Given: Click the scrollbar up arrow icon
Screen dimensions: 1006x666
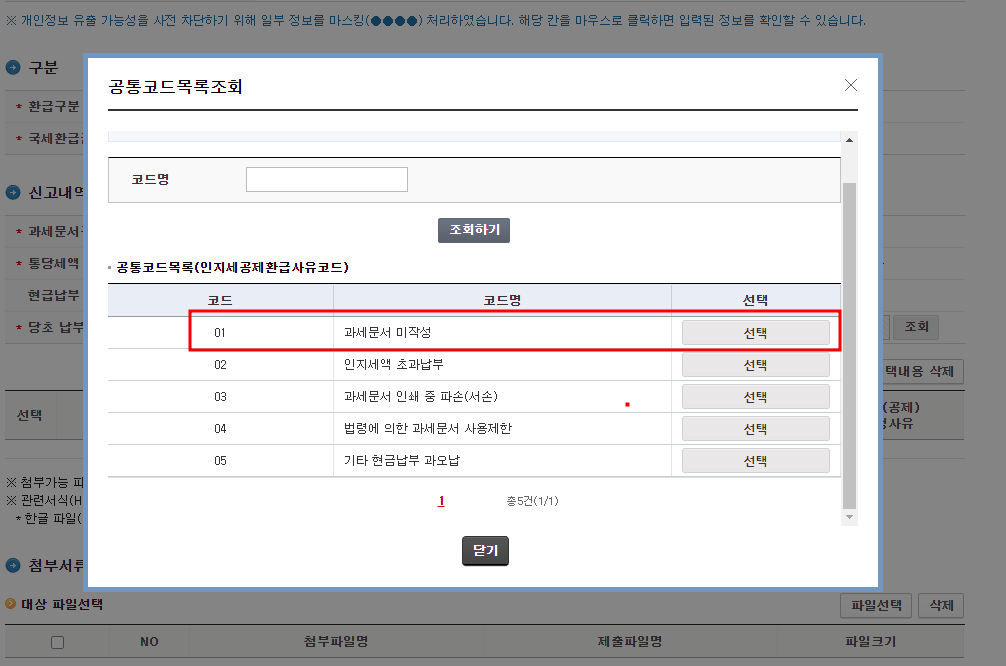Looking at the screenshot, I should pyautogui.click(x=849, y=141).
